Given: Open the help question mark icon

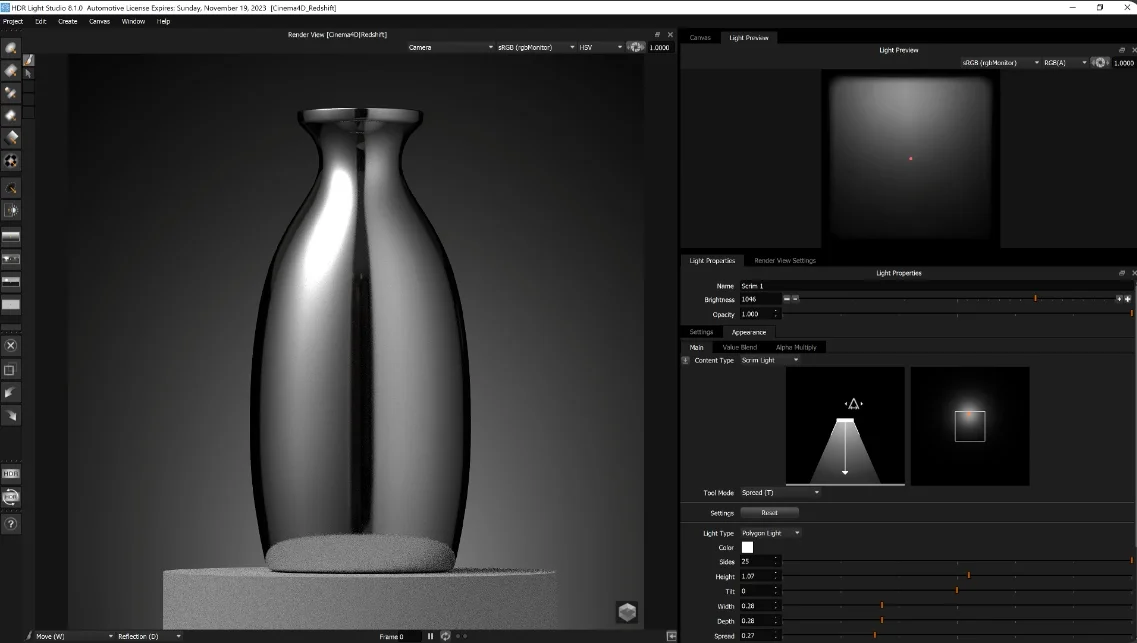Looking at the screenshot, I should coord(11,523).
